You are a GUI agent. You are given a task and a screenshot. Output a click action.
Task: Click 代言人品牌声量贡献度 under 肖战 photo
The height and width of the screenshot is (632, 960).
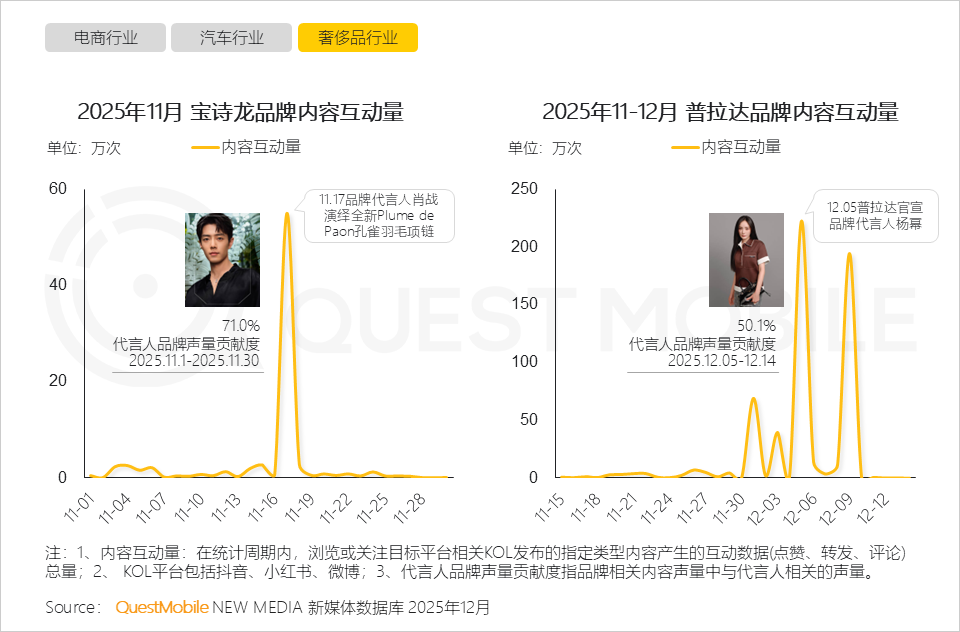186,343
